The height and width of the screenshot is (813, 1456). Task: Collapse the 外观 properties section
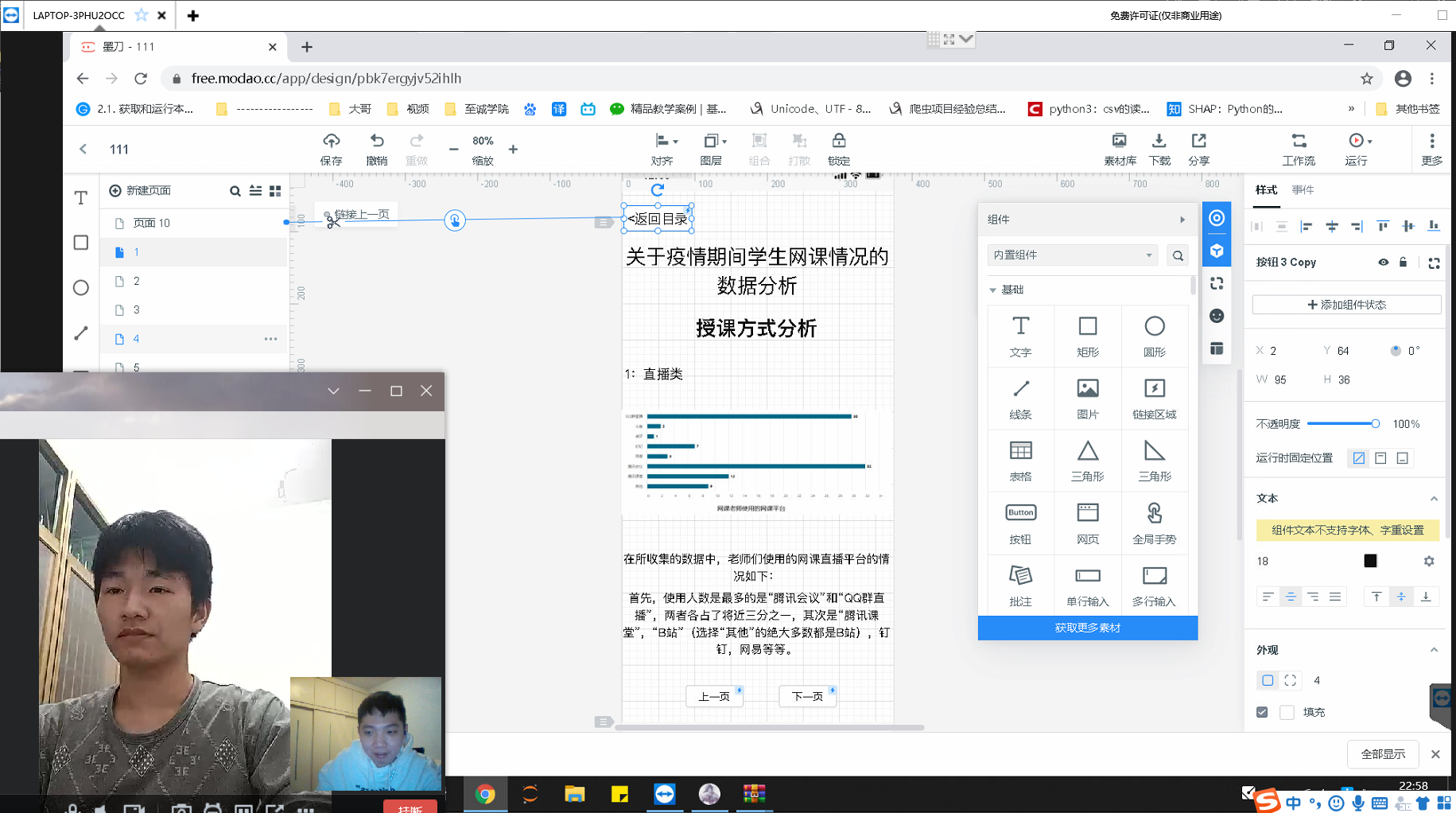(1434, 650)
